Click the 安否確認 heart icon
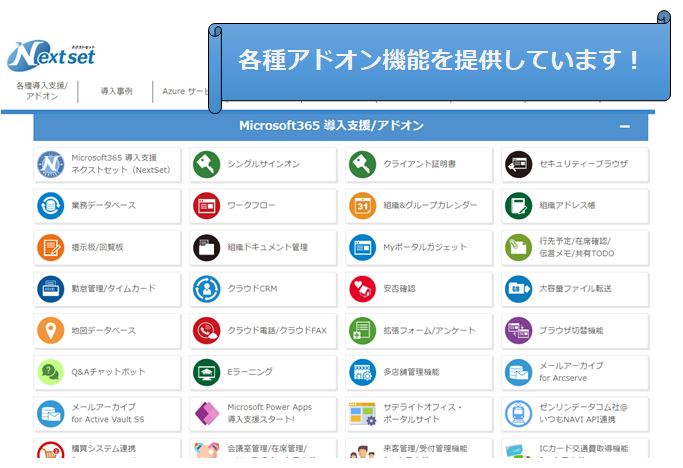This screenshot has height=468, width=683. pos(362,289)
